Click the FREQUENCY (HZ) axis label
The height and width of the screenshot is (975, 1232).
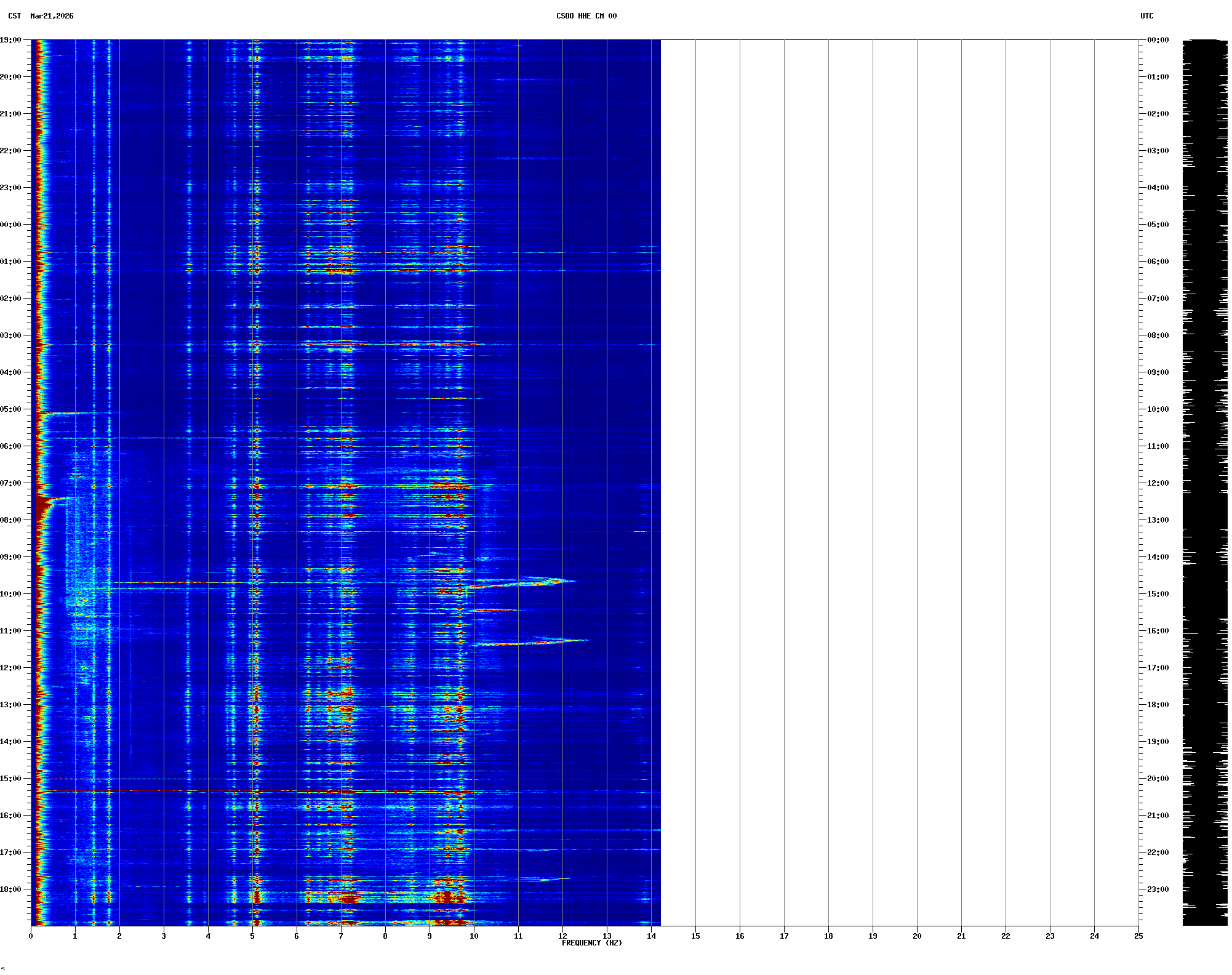pyautogui.click(x=591, y=943)
